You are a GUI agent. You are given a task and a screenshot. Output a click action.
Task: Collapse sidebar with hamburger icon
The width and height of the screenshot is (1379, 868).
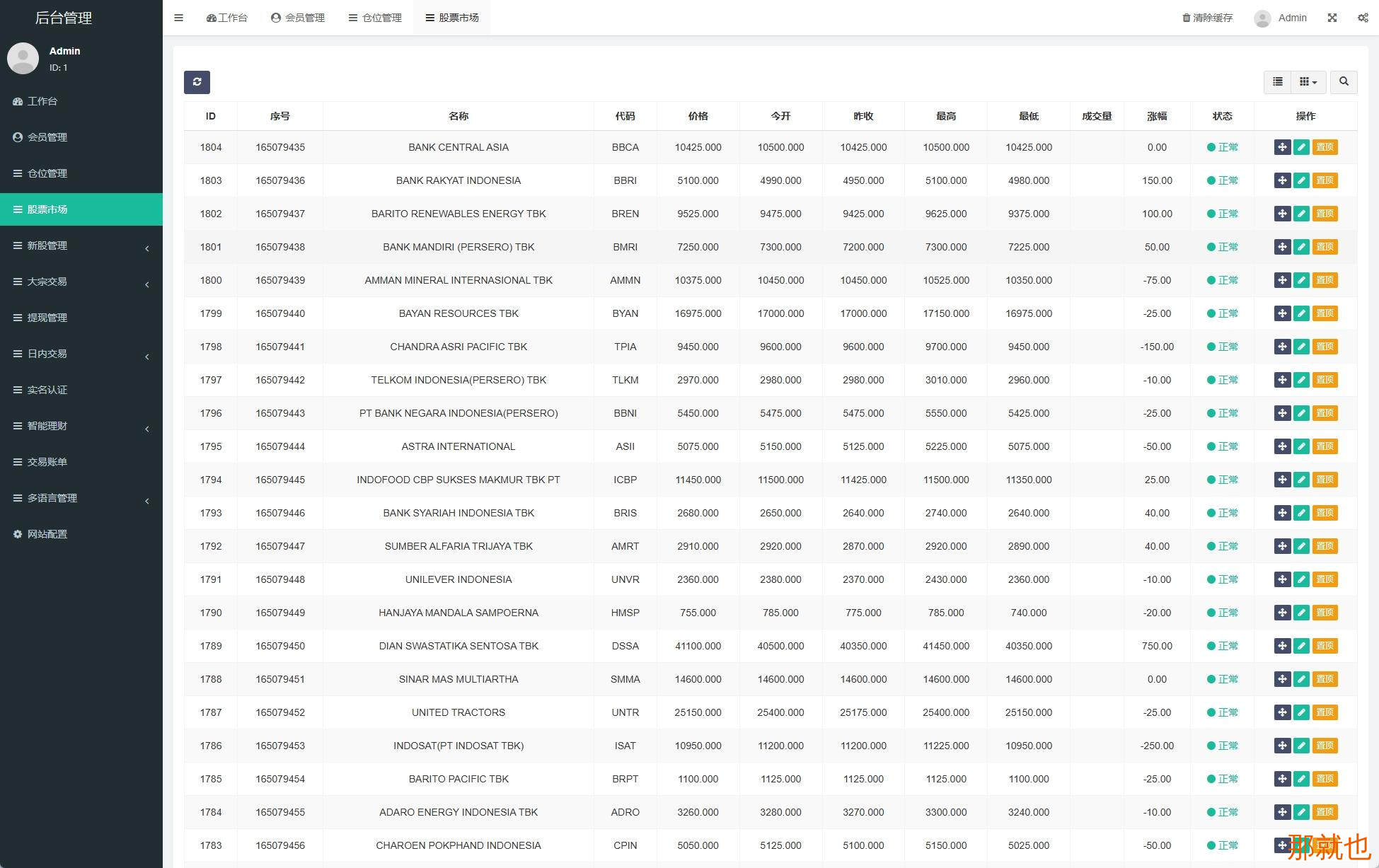(179, 18)
